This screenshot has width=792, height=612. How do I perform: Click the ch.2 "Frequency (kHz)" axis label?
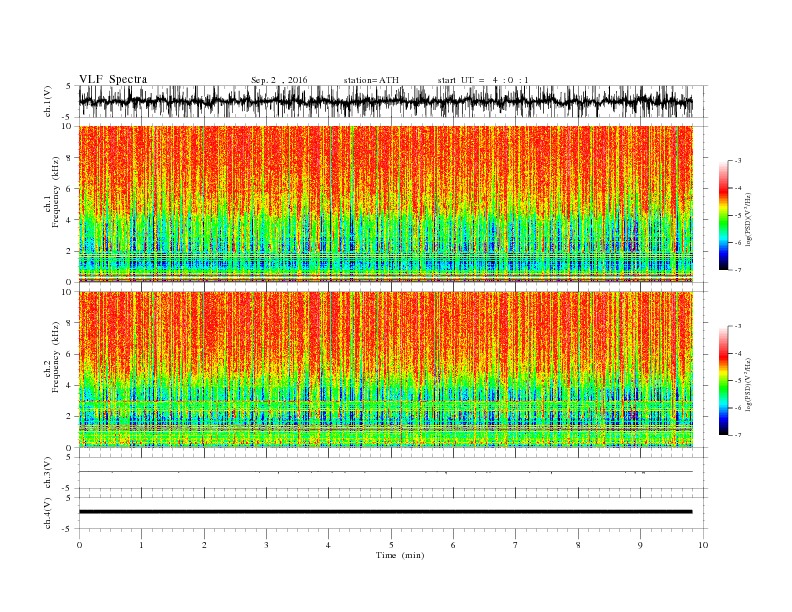point(55,358)
